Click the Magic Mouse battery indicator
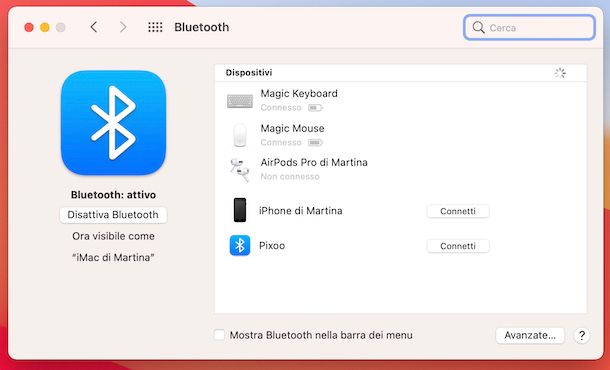 [x=315, y=143]
